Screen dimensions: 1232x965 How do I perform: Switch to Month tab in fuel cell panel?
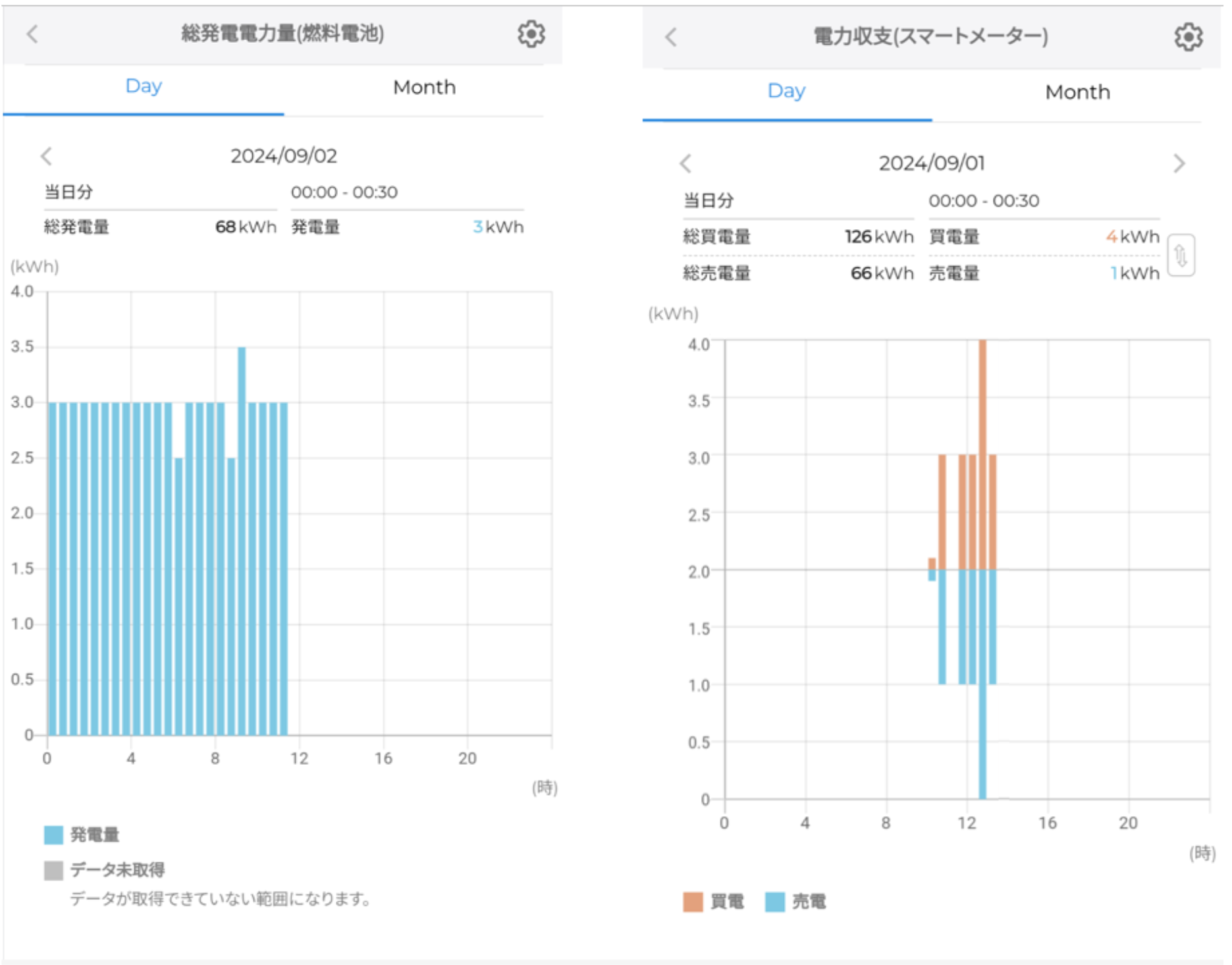point(424,87)
